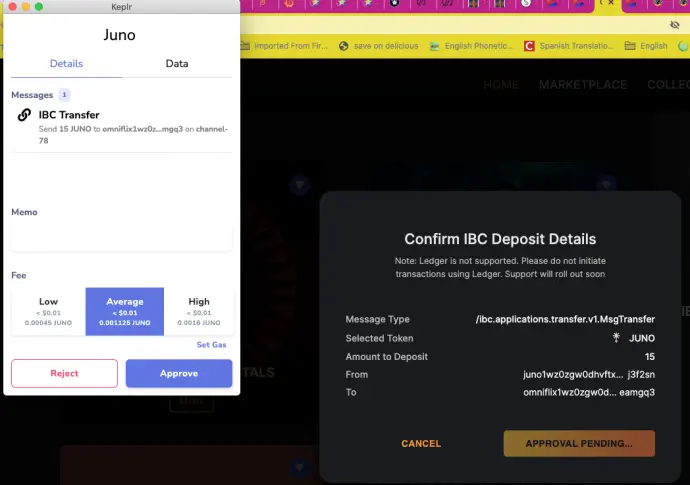Select the Amount to Deposit value 15
This screenshot has height=485, width=690.
coord(650,357)
